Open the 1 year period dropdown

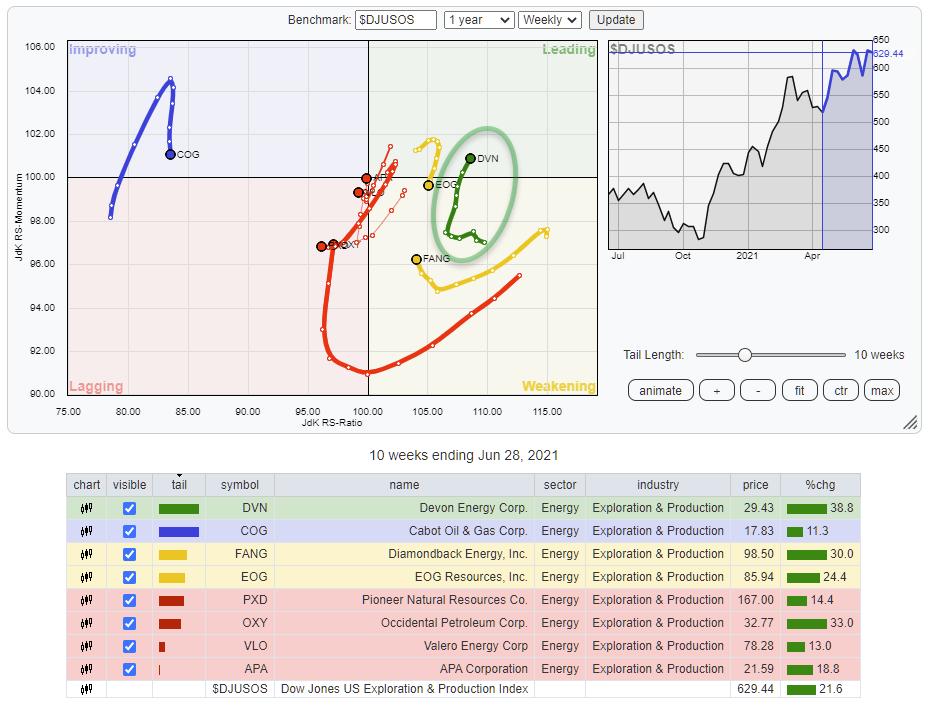[480, 20]
